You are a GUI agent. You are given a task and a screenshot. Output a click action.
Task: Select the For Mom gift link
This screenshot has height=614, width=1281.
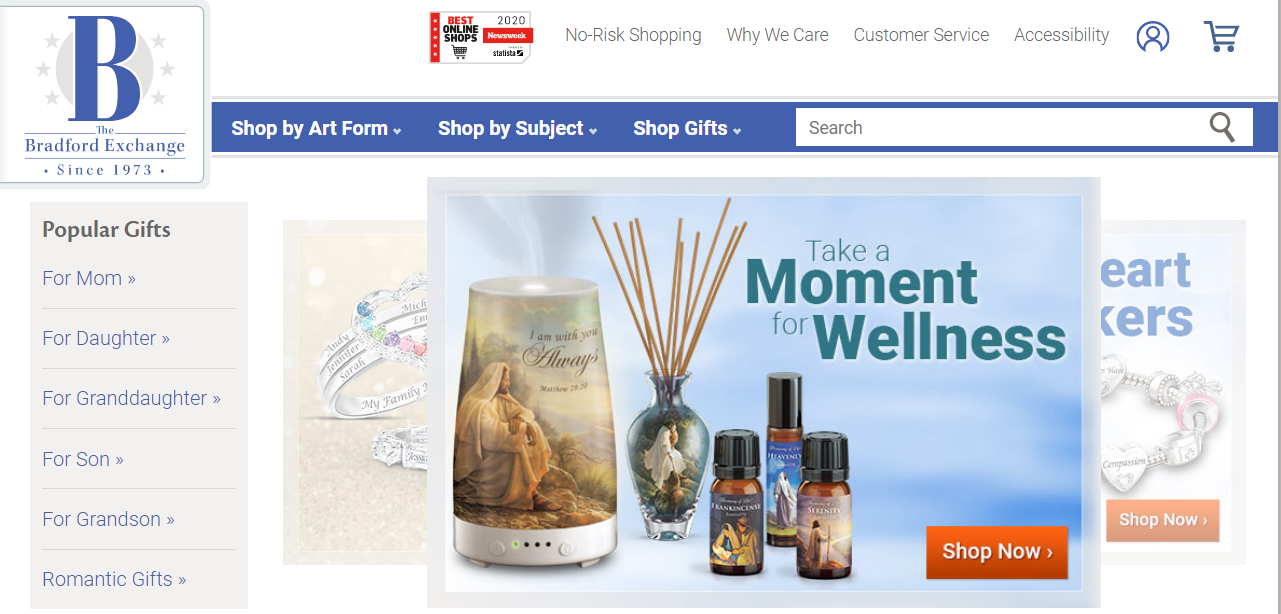pos(89,278)
